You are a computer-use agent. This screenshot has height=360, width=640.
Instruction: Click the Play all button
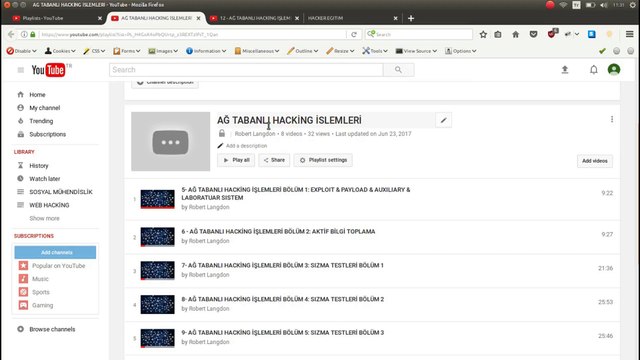(x=236, y=160)
